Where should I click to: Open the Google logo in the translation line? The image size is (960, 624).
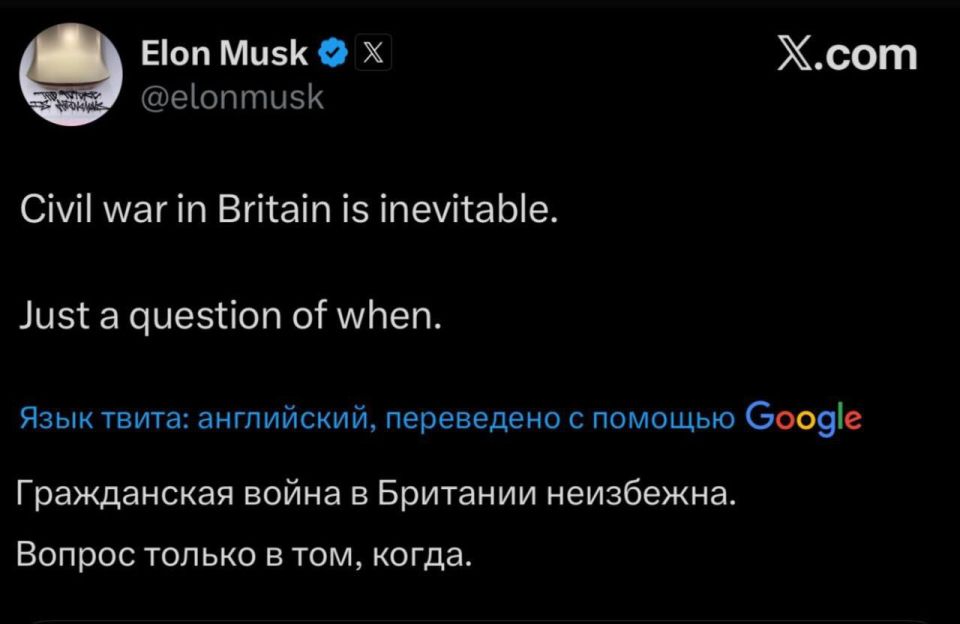(x=805, y=418)
